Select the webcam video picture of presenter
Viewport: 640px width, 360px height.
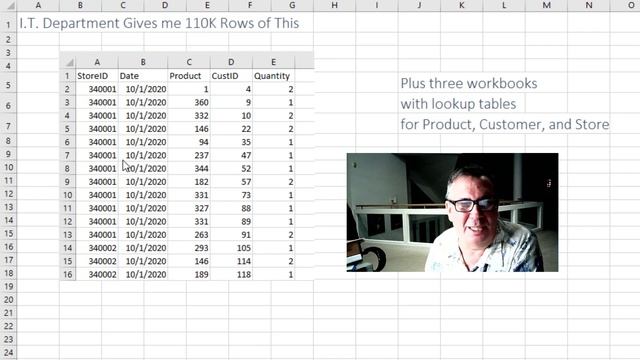click(452, 212)
